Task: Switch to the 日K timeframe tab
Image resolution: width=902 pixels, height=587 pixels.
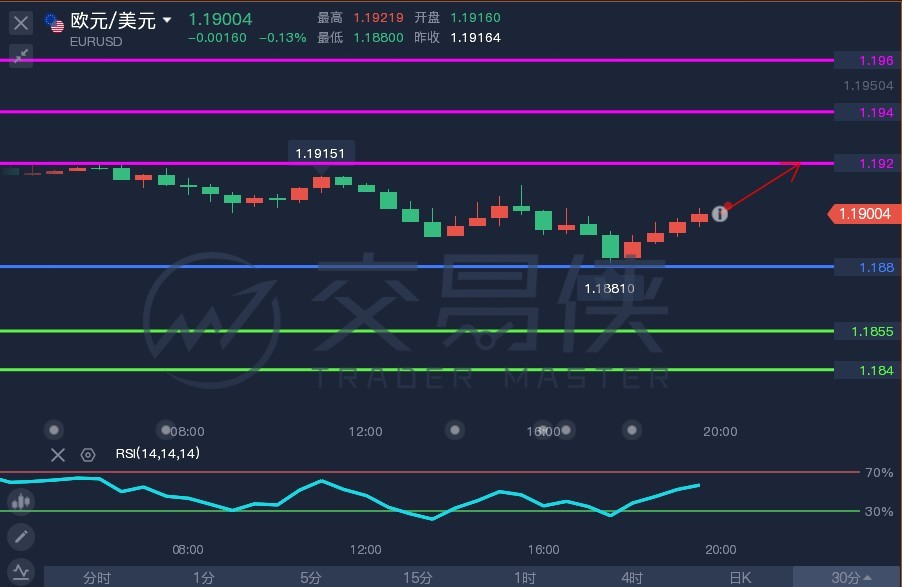Action: tap(740, 577)
